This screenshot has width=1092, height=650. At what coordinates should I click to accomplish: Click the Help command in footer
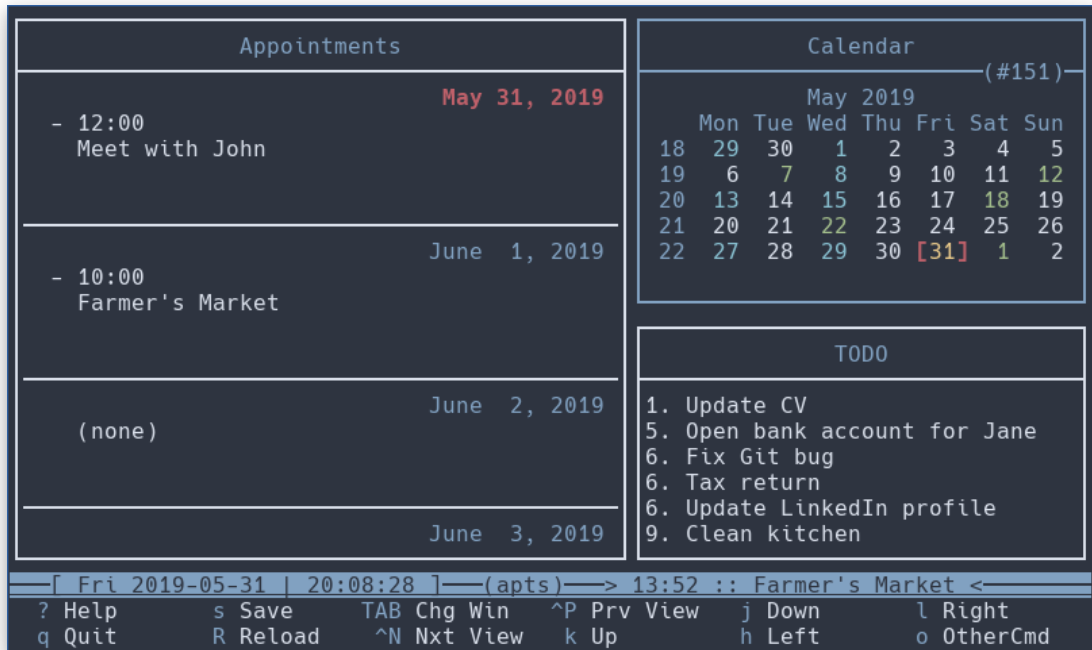tap(90, 611)
